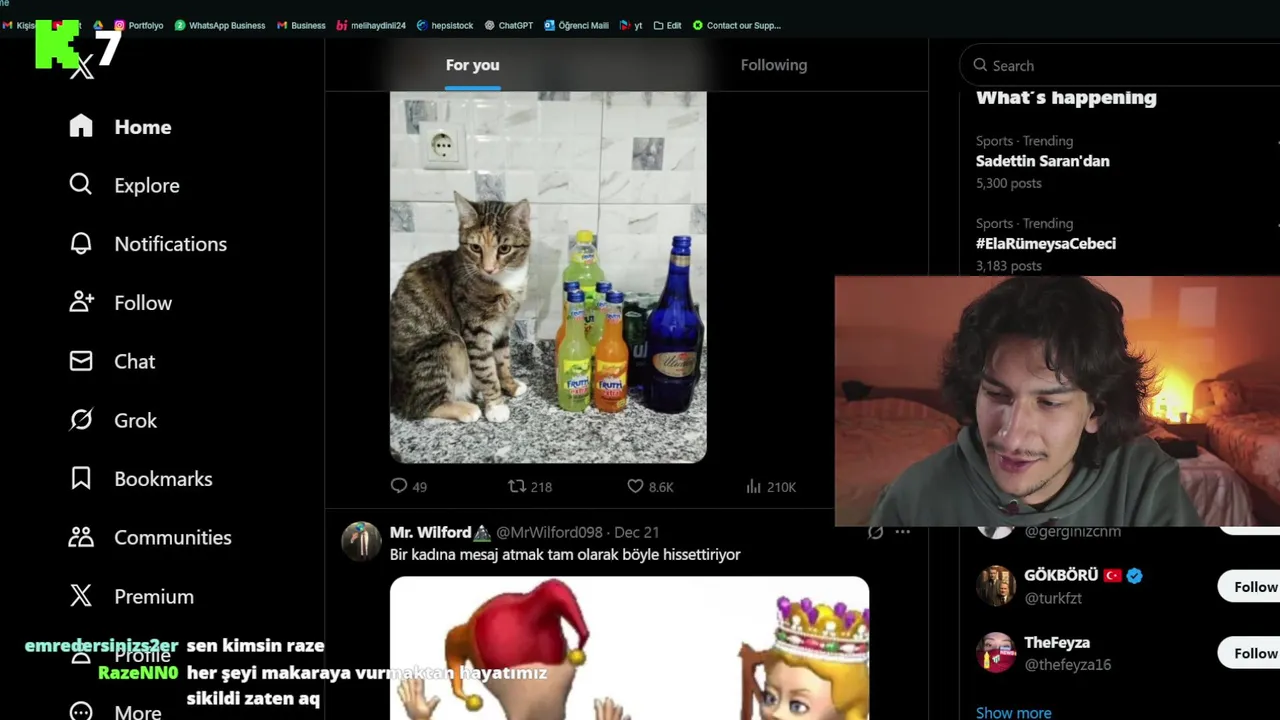Screen dimensions: 1280x720
Task: Open the Dec 21 post timestamp
Action: click(x=636, y=532)
